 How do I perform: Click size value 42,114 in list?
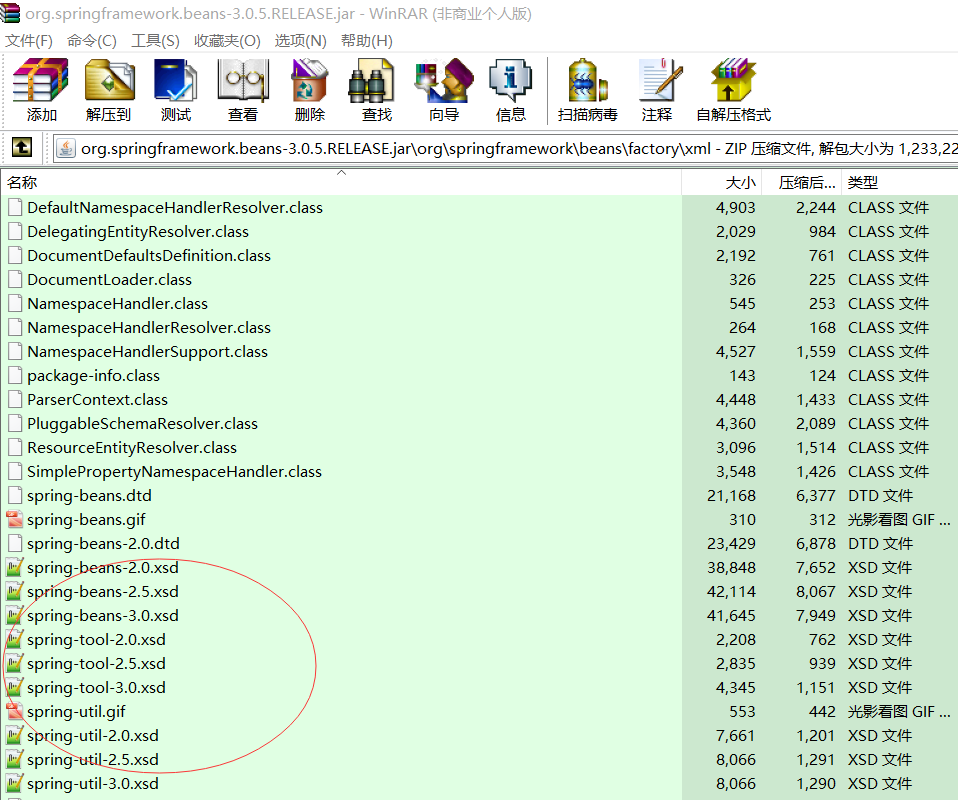point(731,592)
